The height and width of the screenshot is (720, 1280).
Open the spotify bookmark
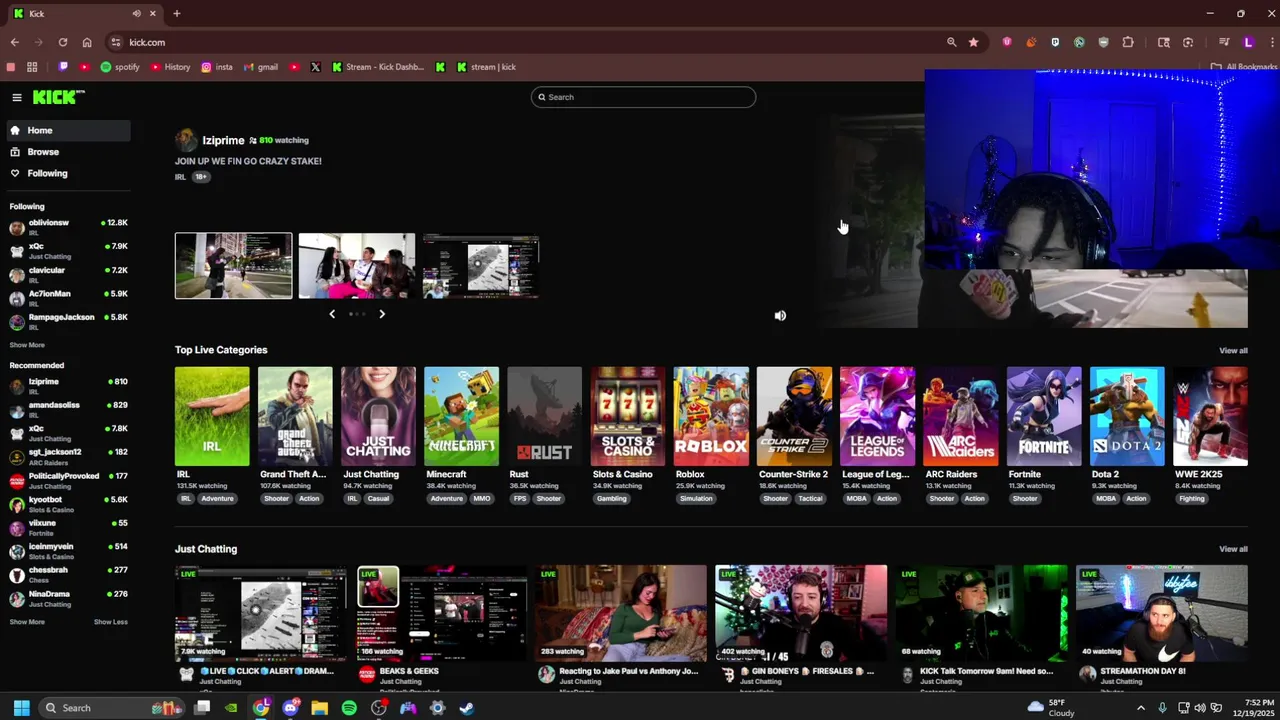pyautogui.click(x=120, y=67)
